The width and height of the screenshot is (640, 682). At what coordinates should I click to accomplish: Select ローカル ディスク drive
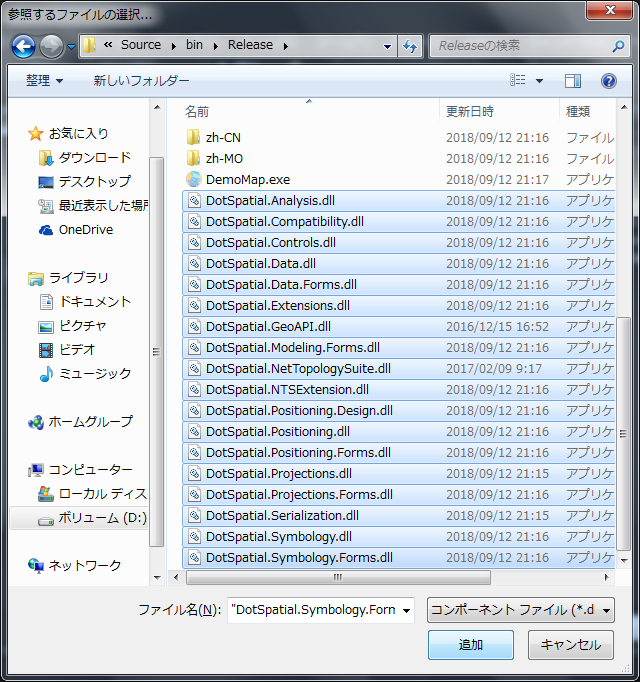pos(93,494)
